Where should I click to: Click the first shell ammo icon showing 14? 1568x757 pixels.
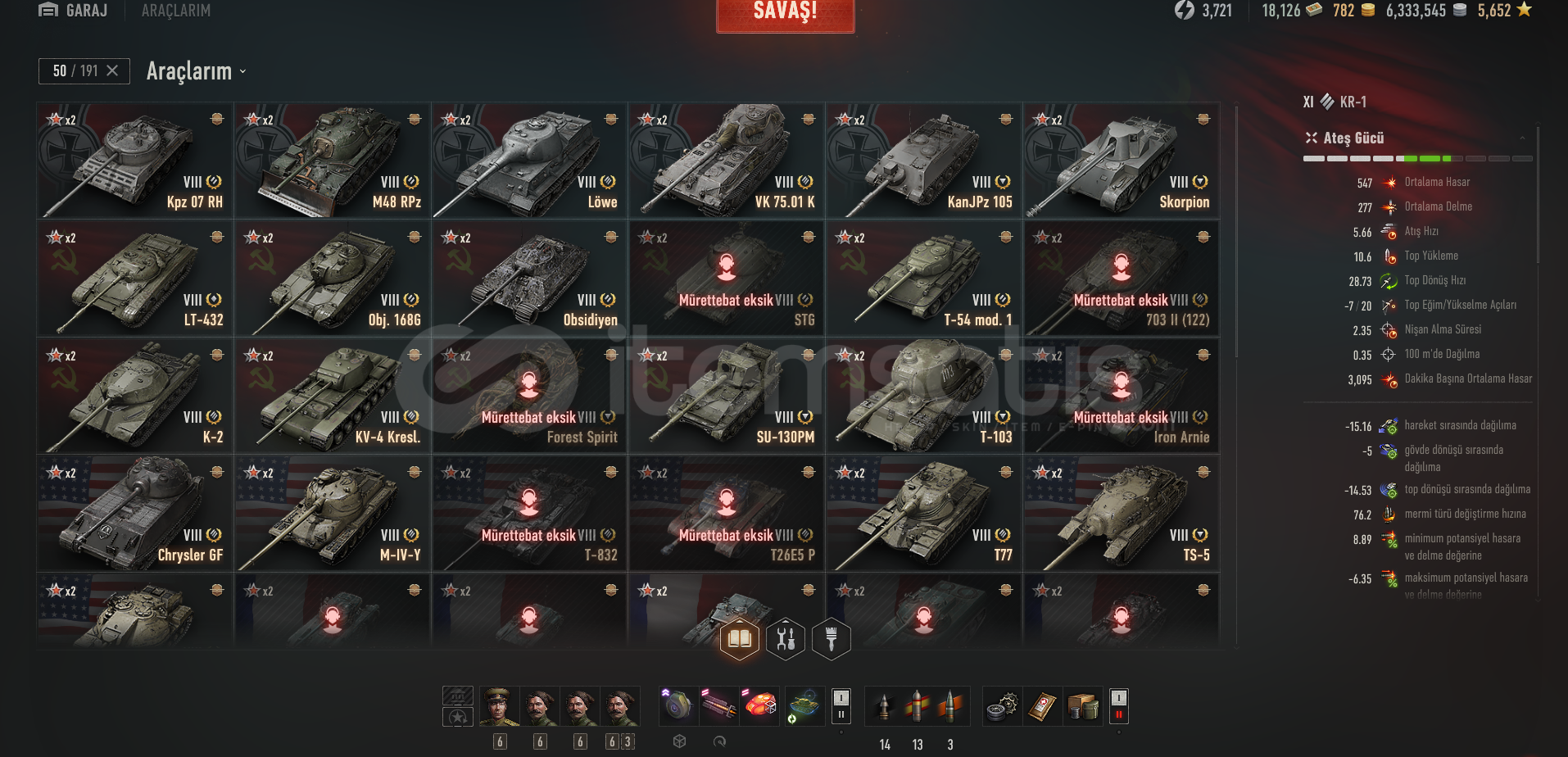point(884,706)
